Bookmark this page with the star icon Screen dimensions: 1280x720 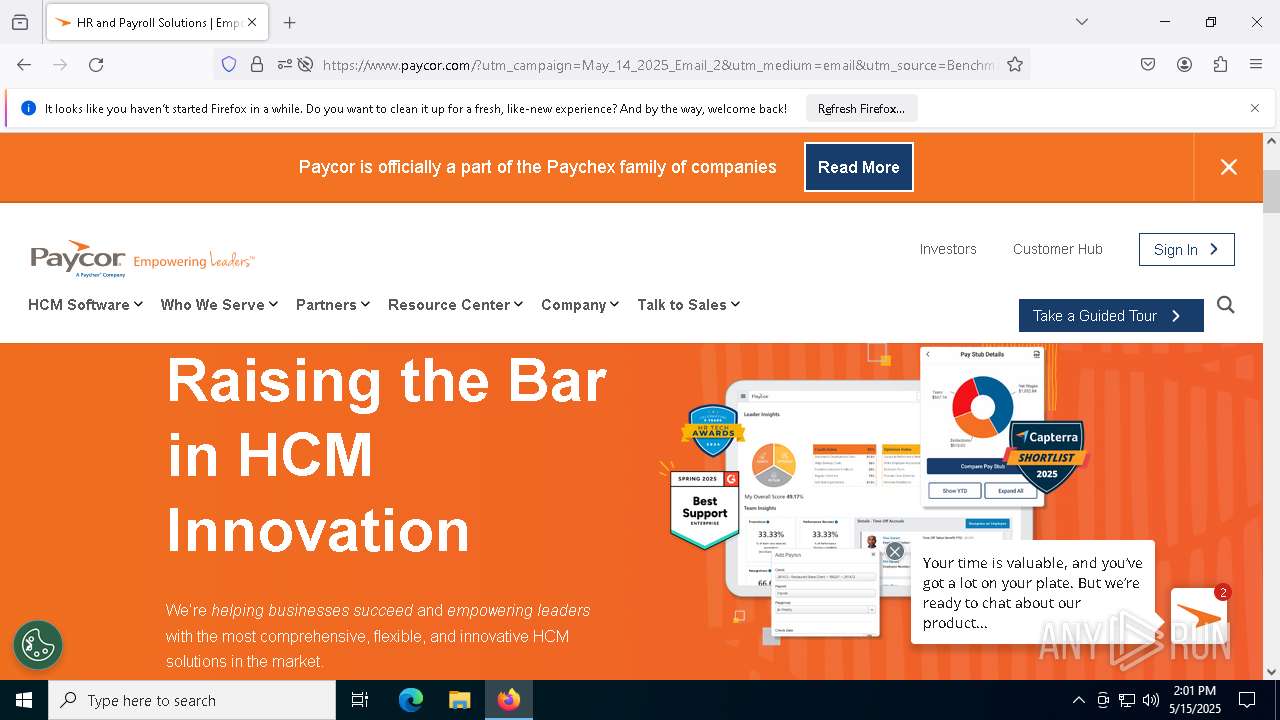pyautogui.click(x=1015, y=64)
